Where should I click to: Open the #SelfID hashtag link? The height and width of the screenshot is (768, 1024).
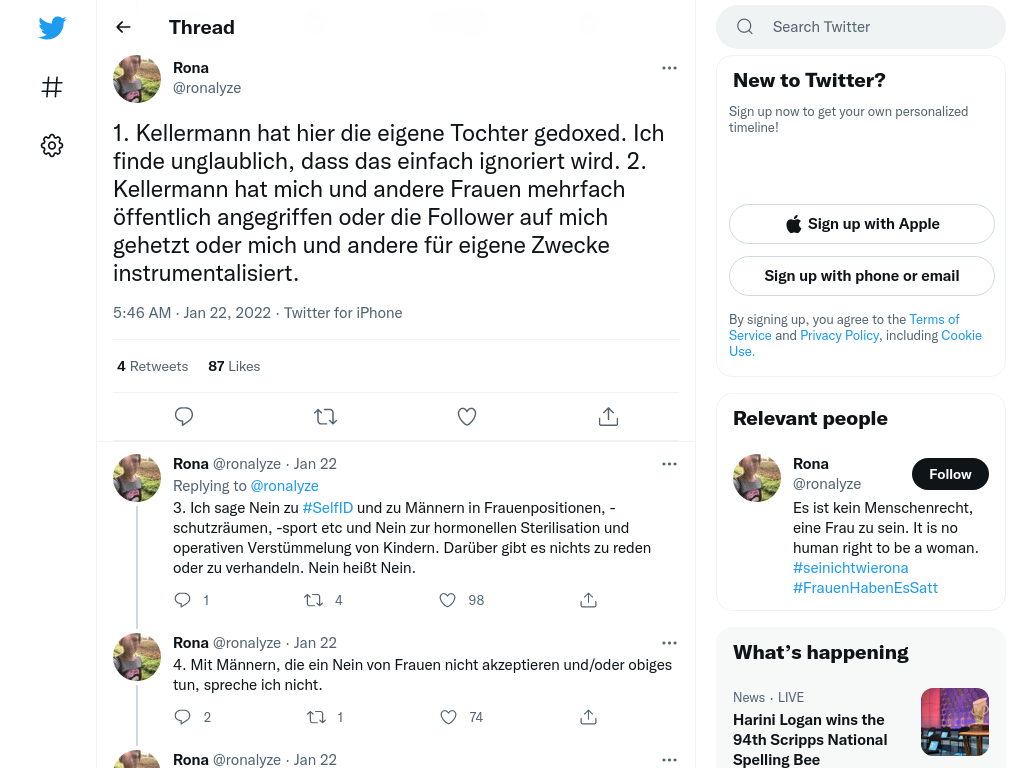click(327, 508)
